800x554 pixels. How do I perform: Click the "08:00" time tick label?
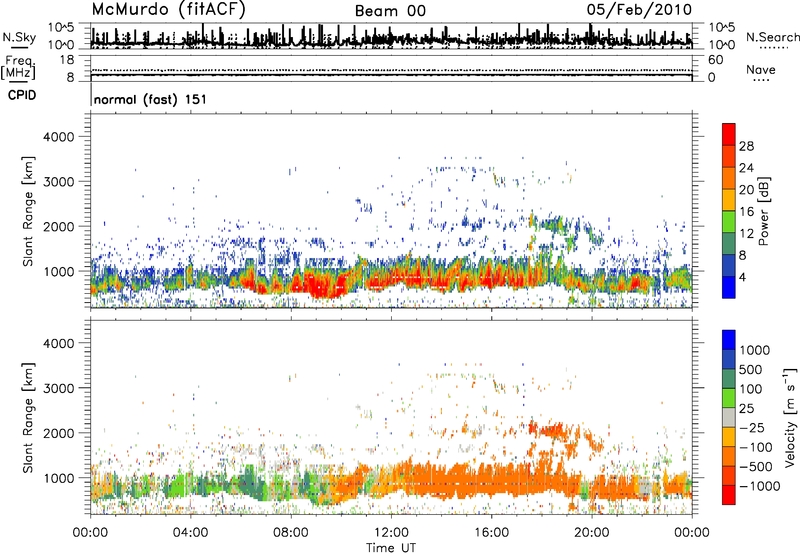tap(291, 533)
